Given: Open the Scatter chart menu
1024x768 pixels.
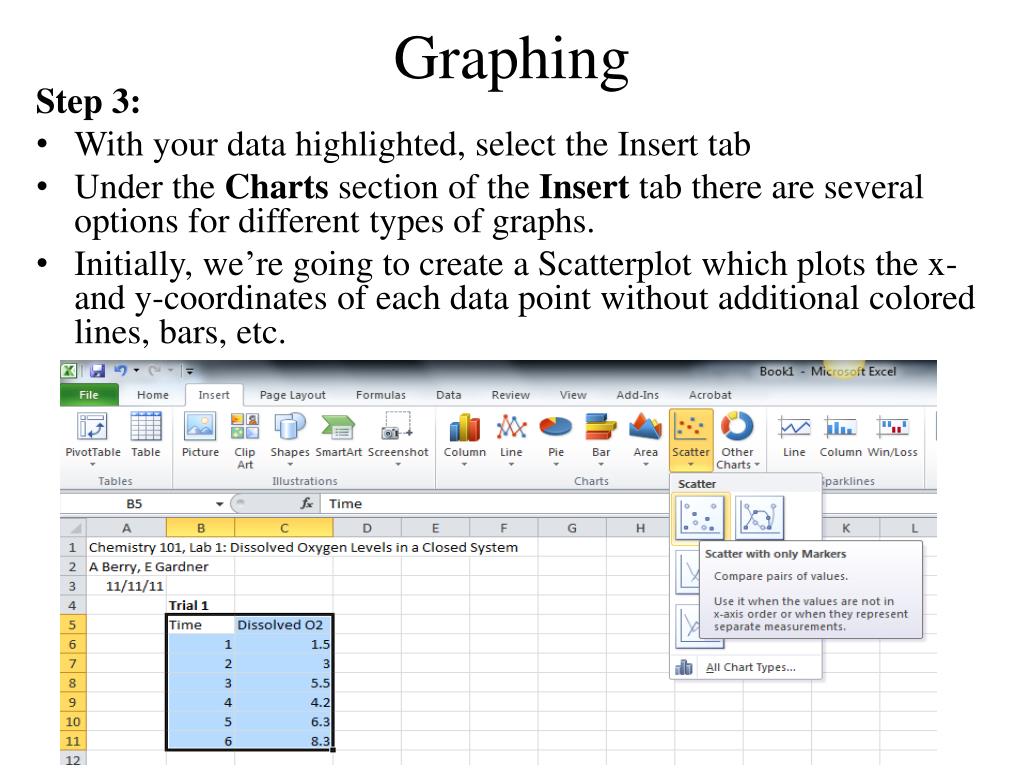Looking at the screenshot, I should point(690,440).
